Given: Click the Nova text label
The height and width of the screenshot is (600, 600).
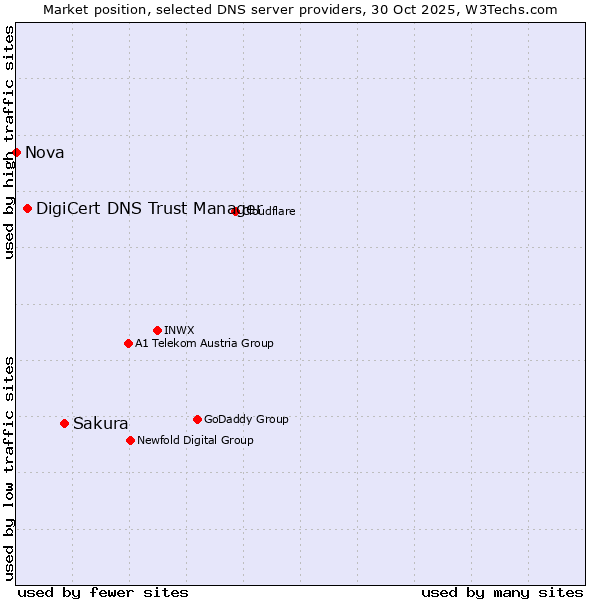Looking at the screenshot, I should coord(45,152).
